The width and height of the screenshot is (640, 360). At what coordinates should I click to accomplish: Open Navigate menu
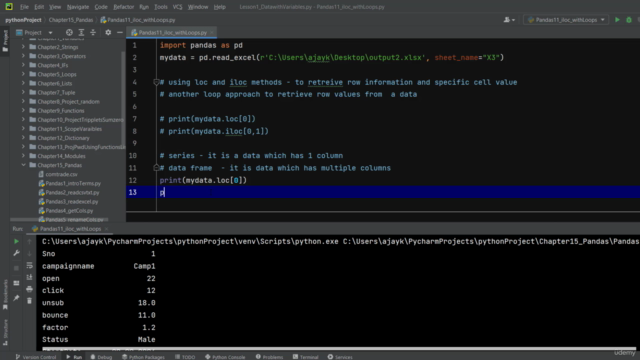point(78,7)
